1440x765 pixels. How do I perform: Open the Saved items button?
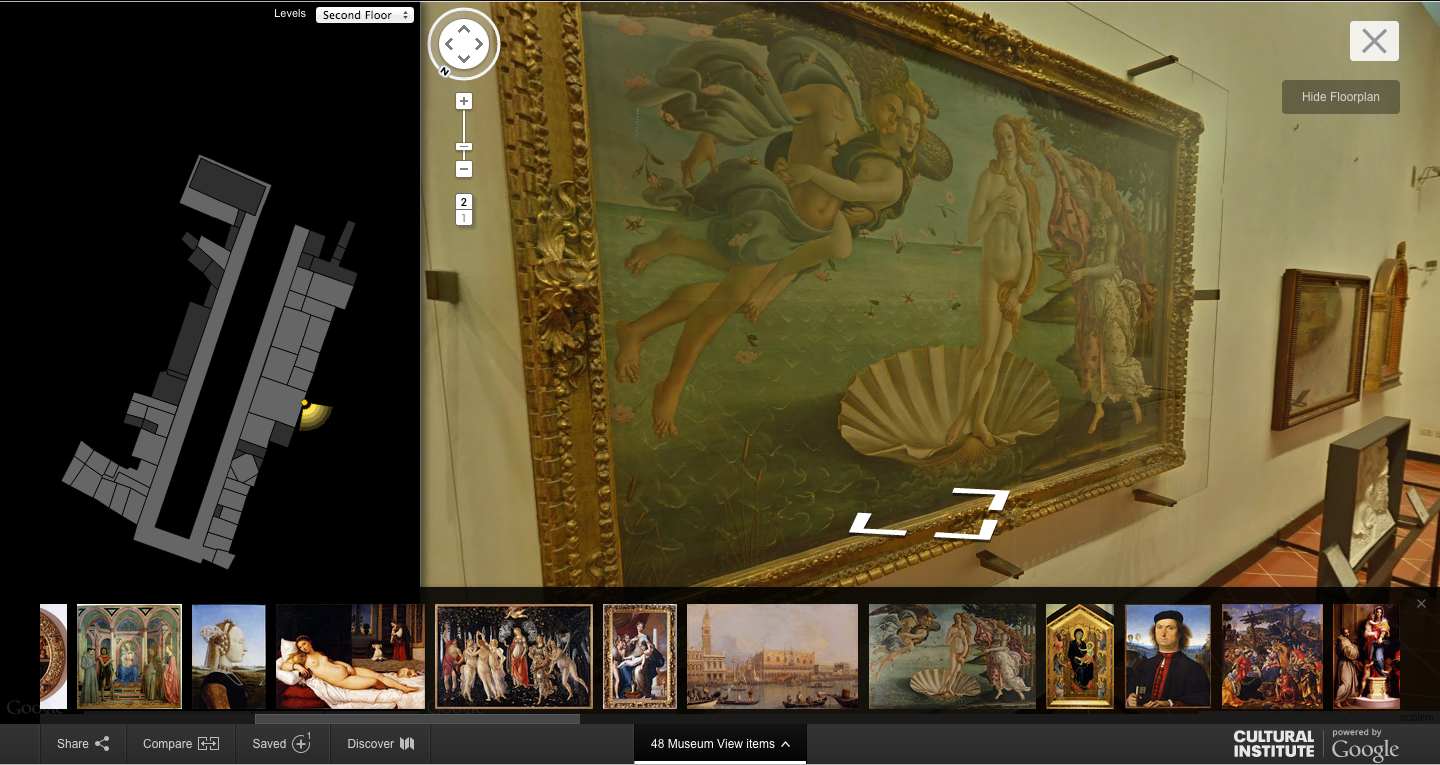(x=282, y=744)
